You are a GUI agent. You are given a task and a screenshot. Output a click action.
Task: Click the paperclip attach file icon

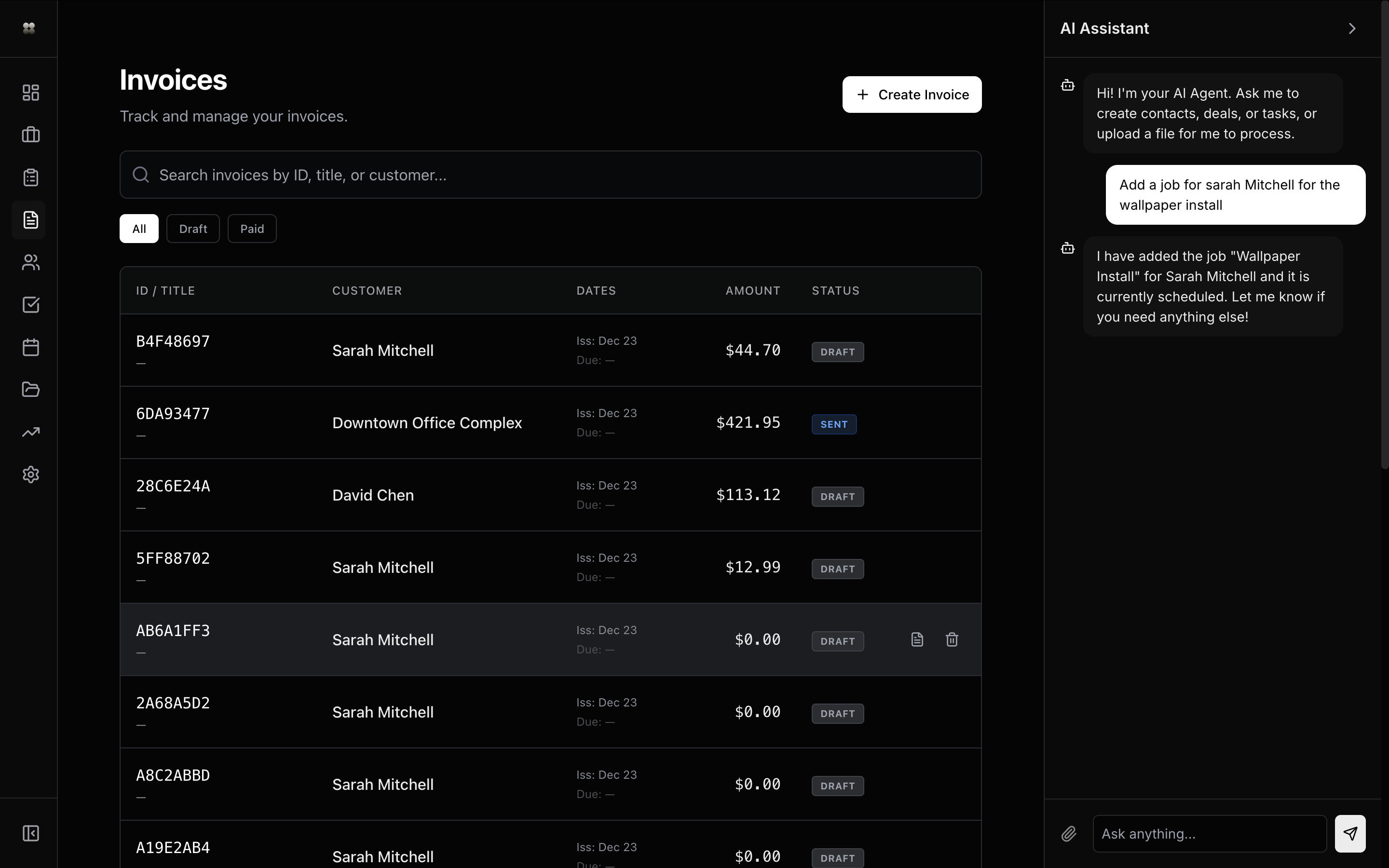(1068, 834)
